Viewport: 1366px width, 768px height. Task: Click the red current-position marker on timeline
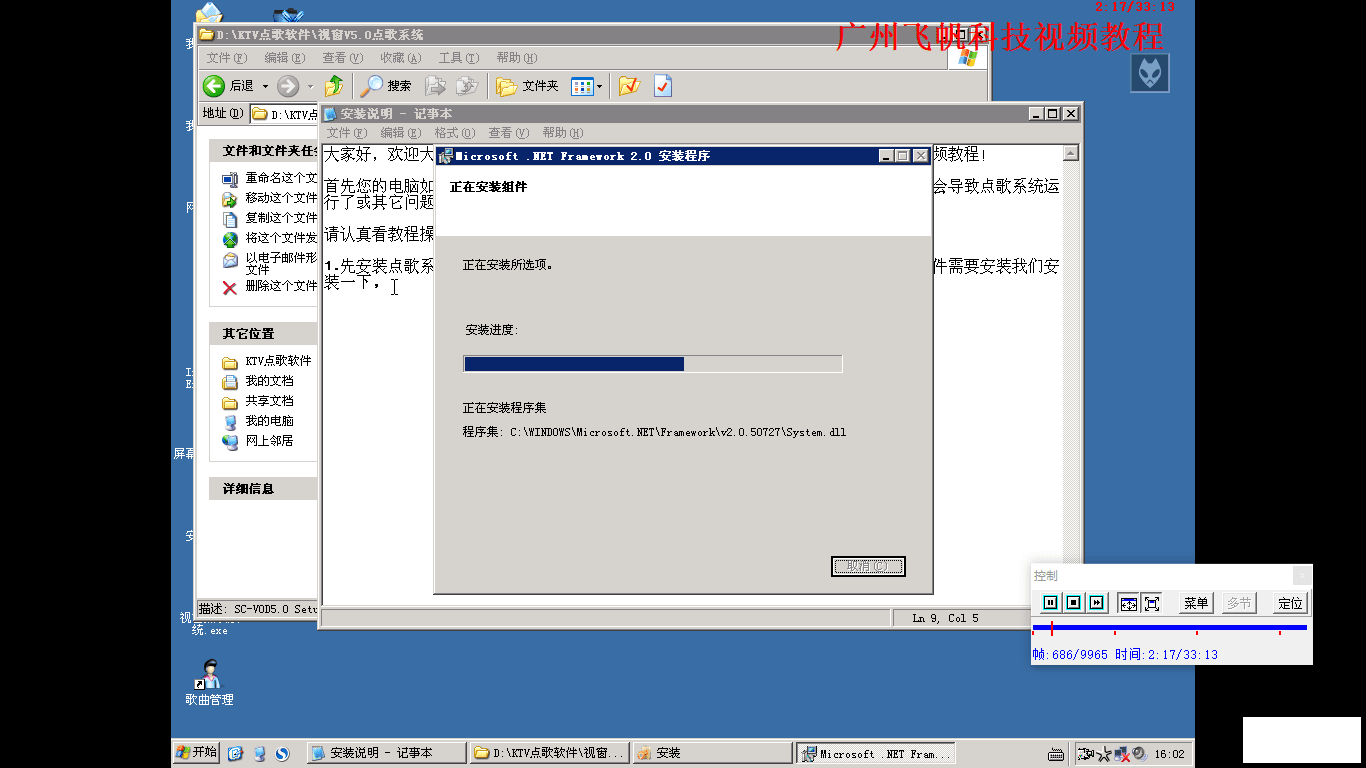pos(1051,628)
